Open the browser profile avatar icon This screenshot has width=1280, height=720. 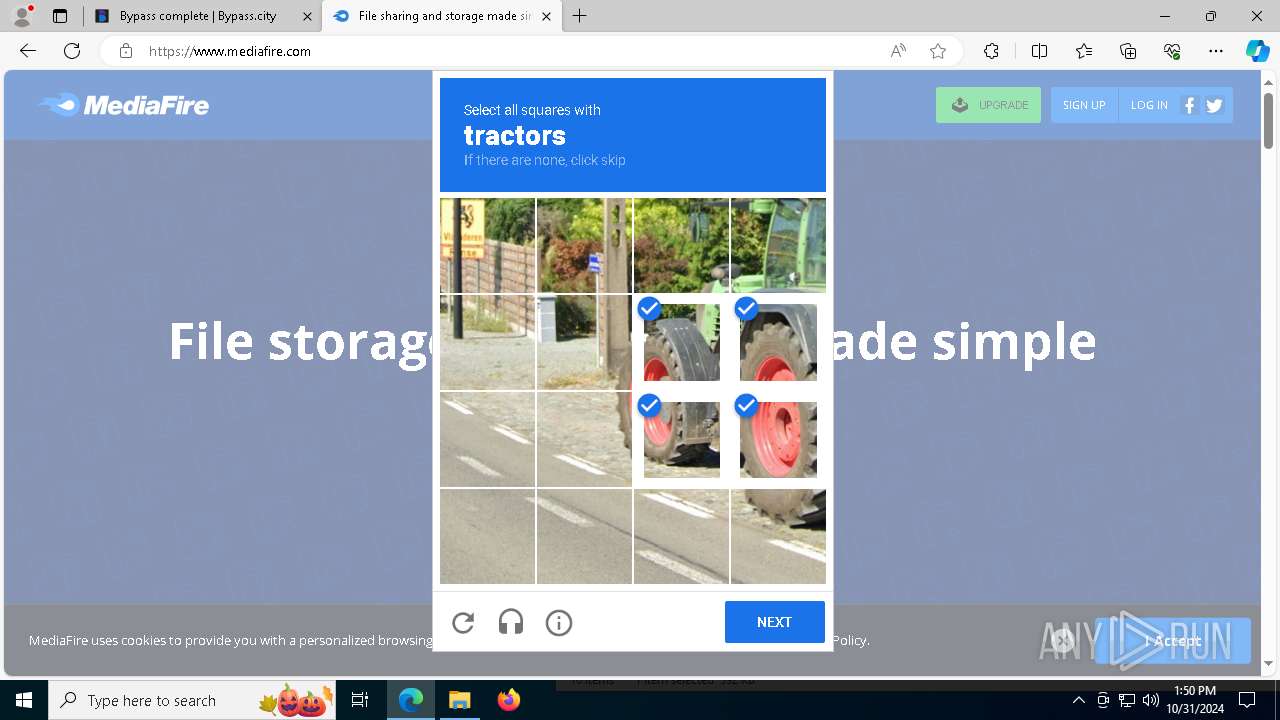click(22, 16)
